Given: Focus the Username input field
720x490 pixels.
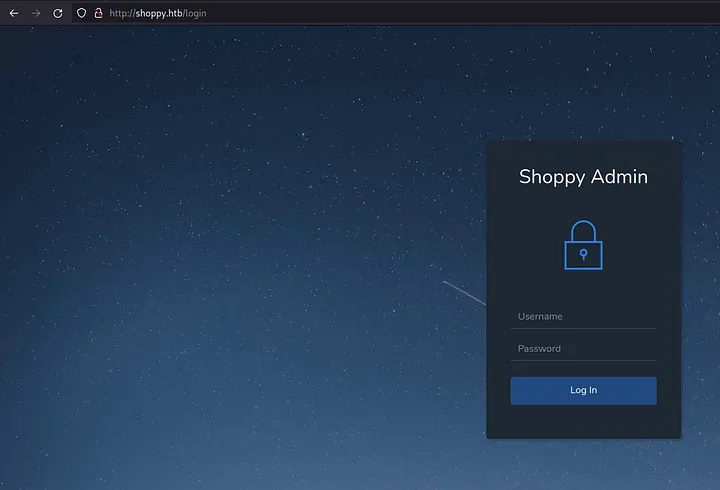Looking at the screenshot, I should pos(583,317).
